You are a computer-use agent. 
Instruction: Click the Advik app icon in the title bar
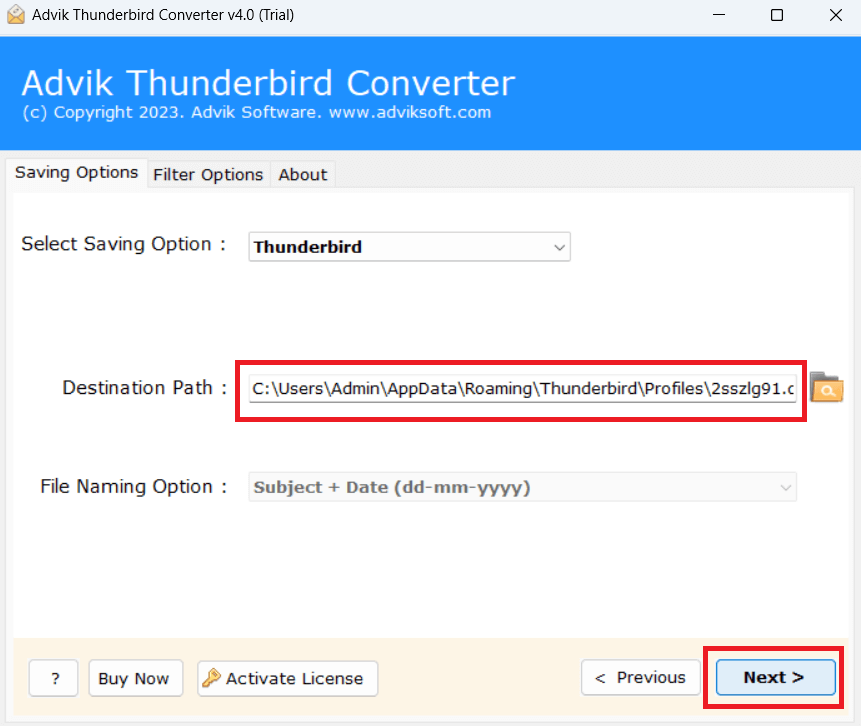tap(16, 15)
